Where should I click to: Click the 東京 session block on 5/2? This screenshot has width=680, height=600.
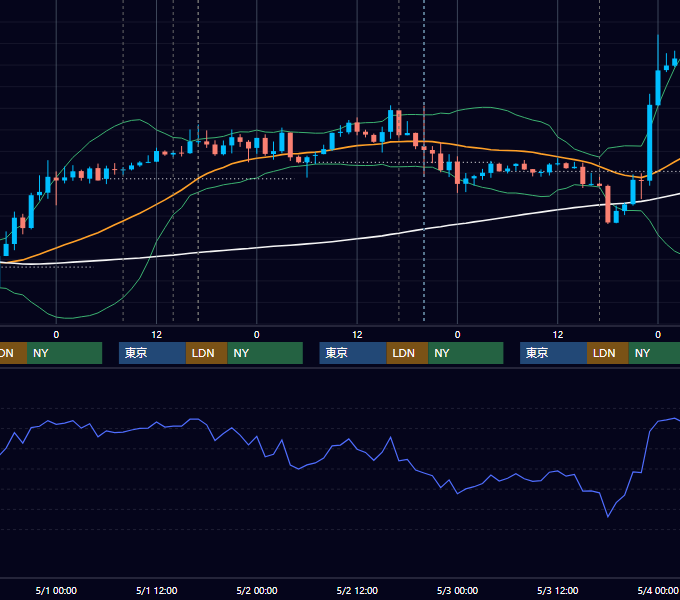353,353
